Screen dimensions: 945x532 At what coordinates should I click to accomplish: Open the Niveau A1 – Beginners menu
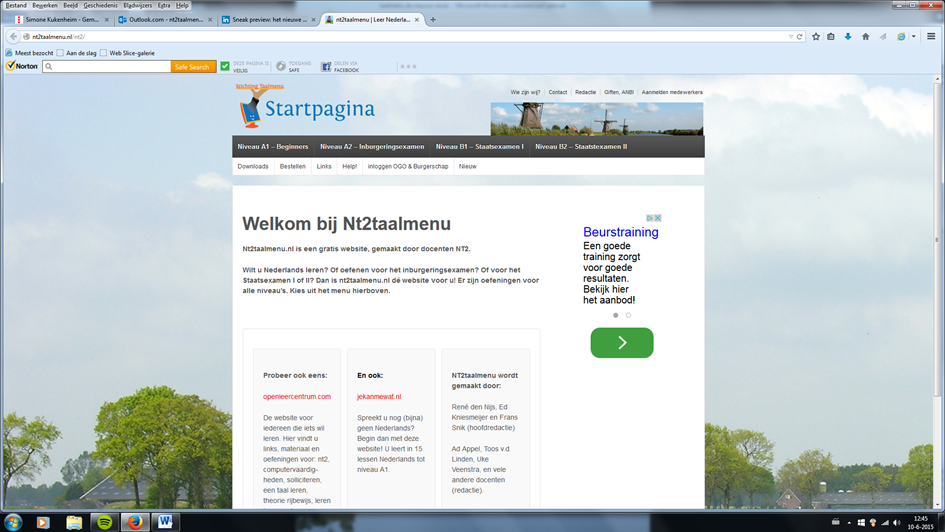point(272,147)
